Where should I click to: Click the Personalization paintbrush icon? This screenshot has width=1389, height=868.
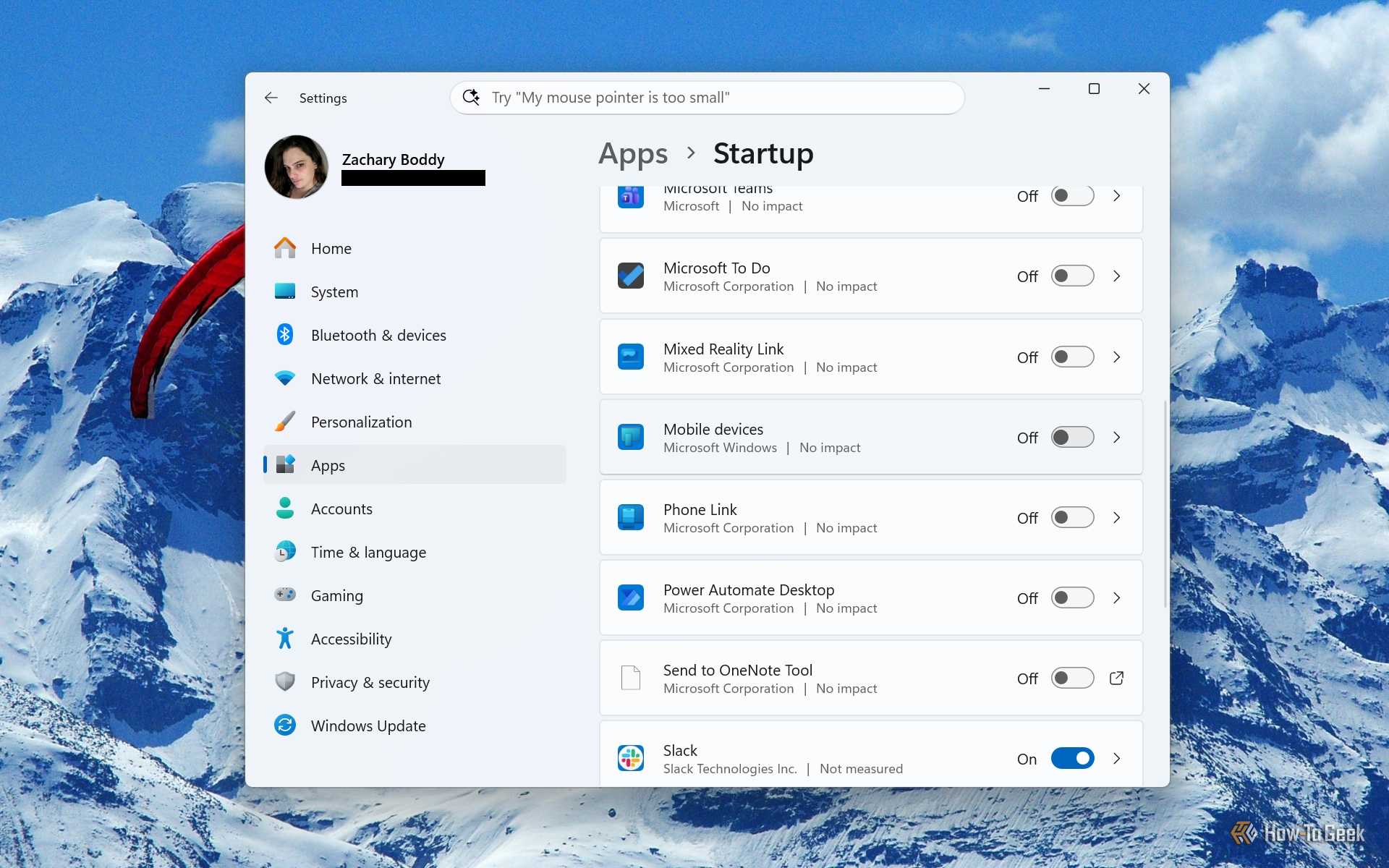[285, 422]
